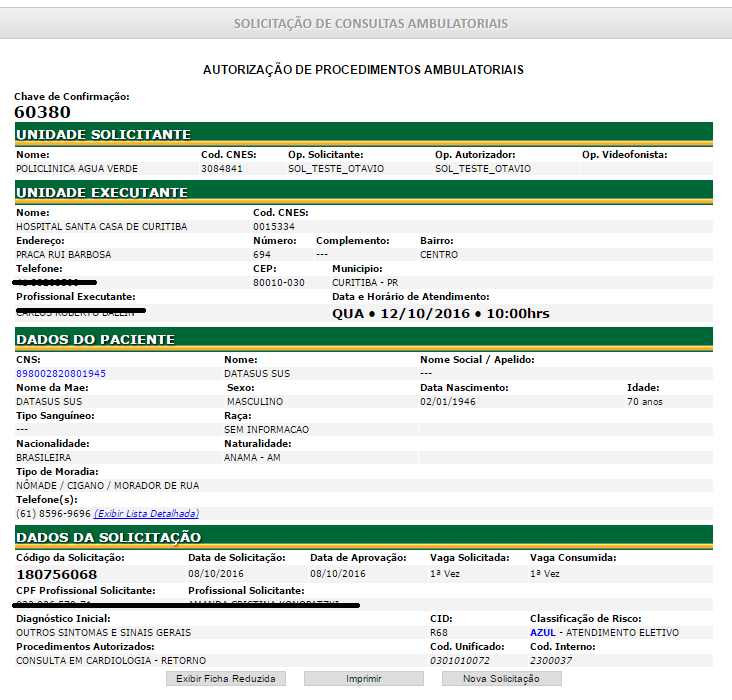This screenshot has height=700, width=732.
Task: Open the patient CNS number link
Action: click(x=61, y=373)
